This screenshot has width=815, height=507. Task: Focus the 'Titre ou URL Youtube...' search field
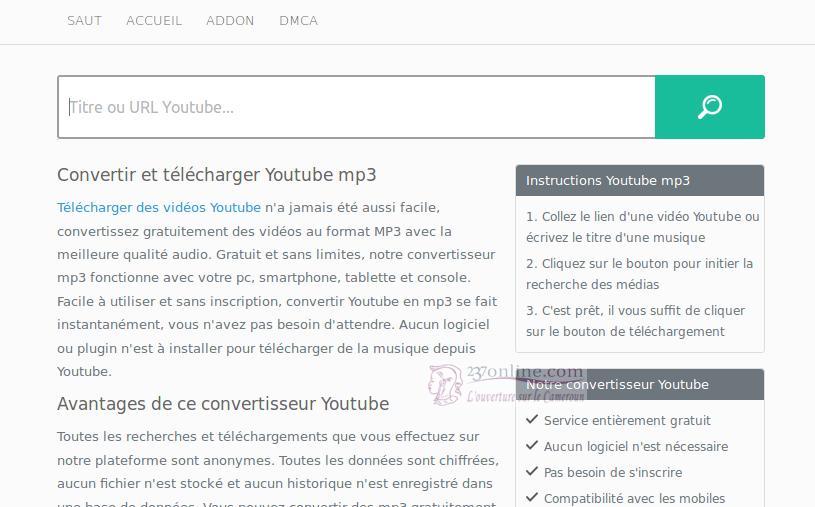click(x=357, y=107)
